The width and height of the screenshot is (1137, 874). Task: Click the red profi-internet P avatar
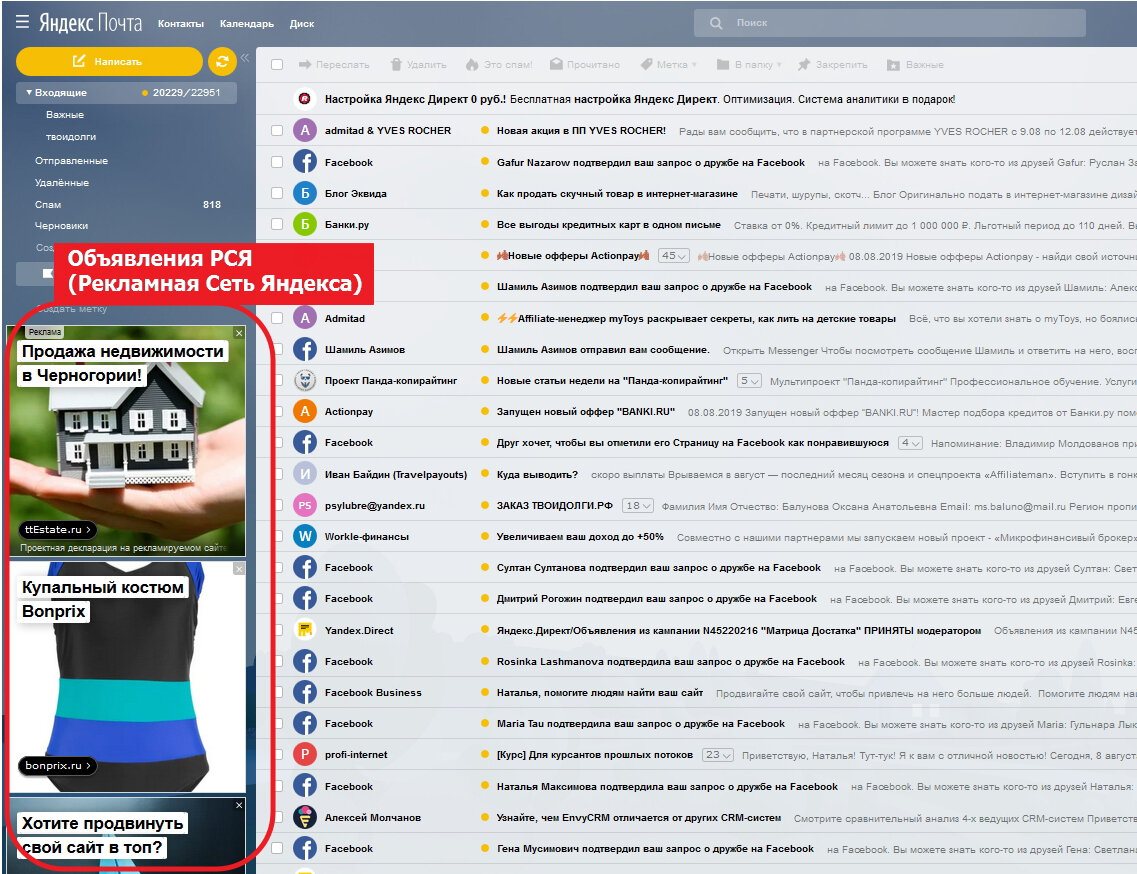click(x=305, y=754)
